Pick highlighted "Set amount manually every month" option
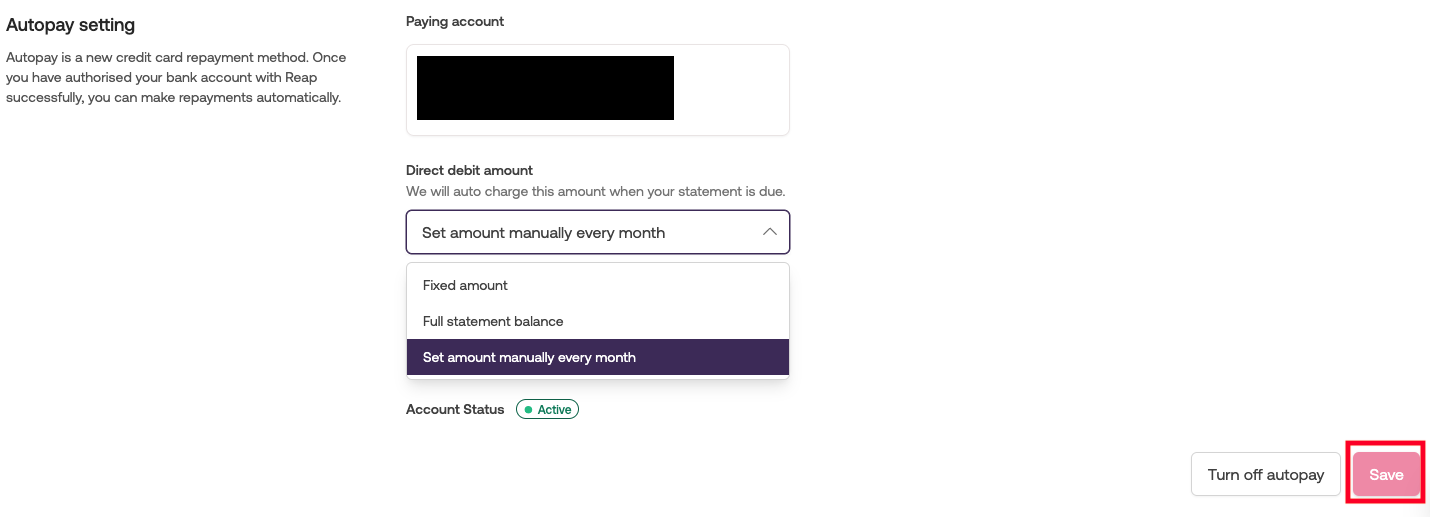The image size is (1430, 517). (x=529, y=357)
